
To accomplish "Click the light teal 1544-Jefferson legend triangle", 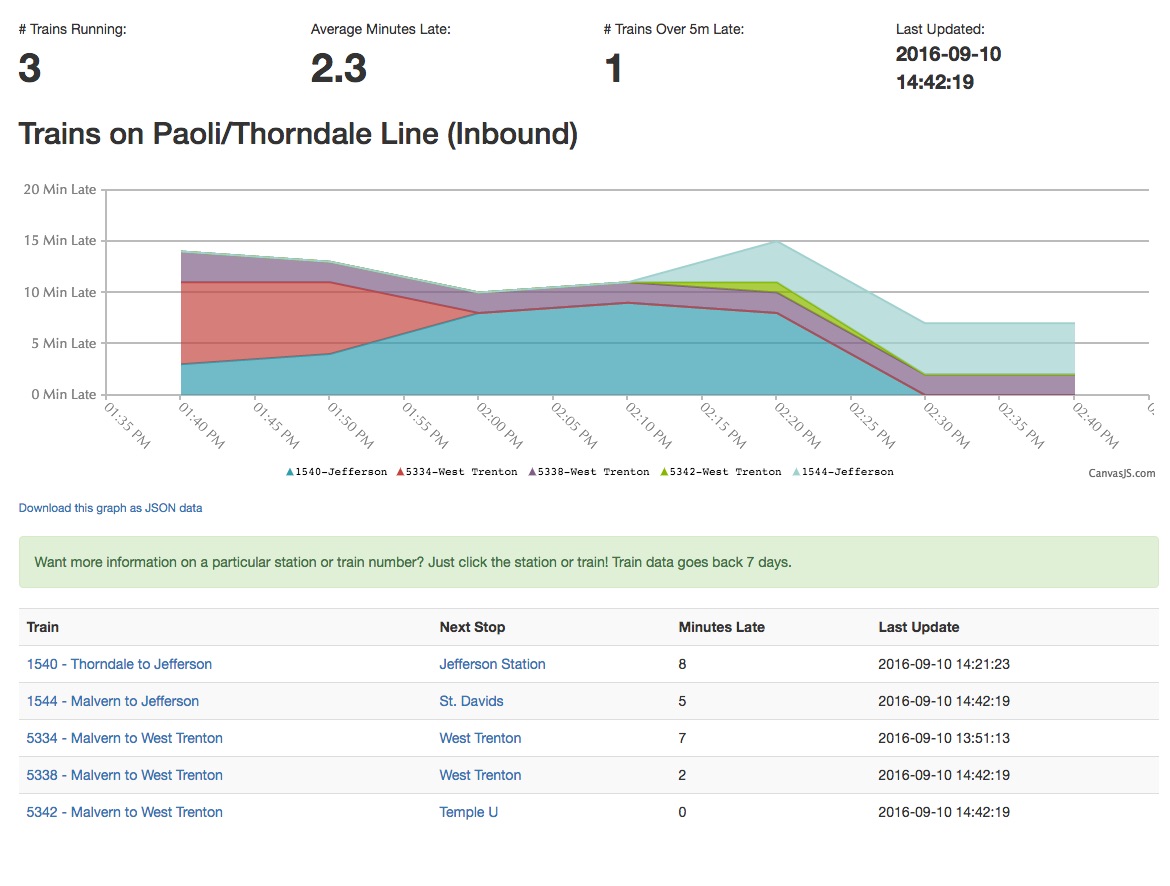I will point(796,472).
